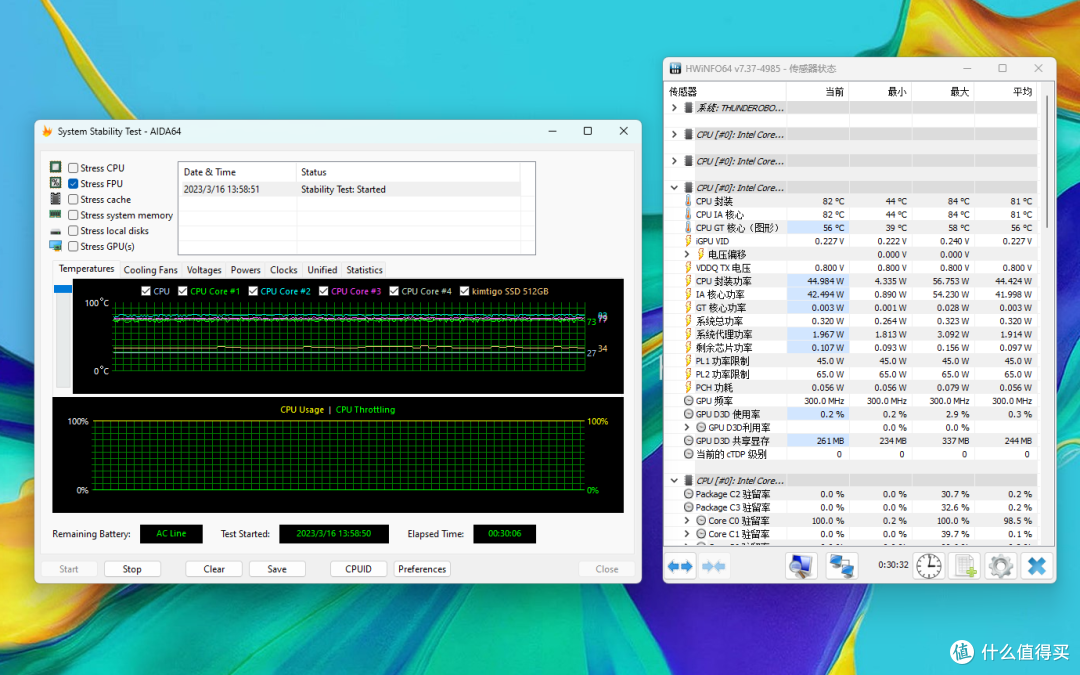Enable the Stress CPU checkbox
1080x675 pixels.
tap(73, 167)
